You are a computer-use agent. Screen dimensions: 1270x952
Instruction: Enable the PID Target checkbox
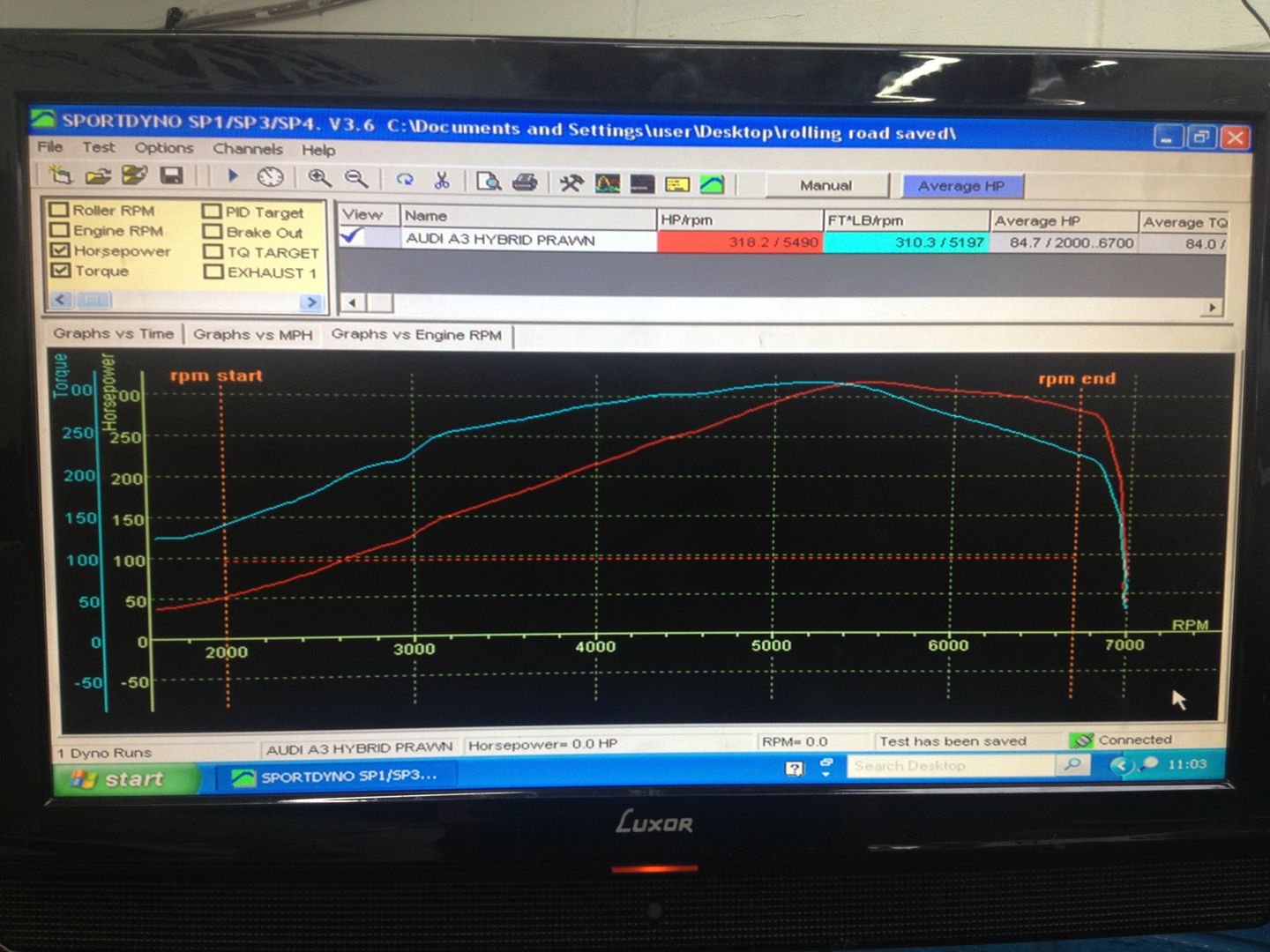click(212, 212)
